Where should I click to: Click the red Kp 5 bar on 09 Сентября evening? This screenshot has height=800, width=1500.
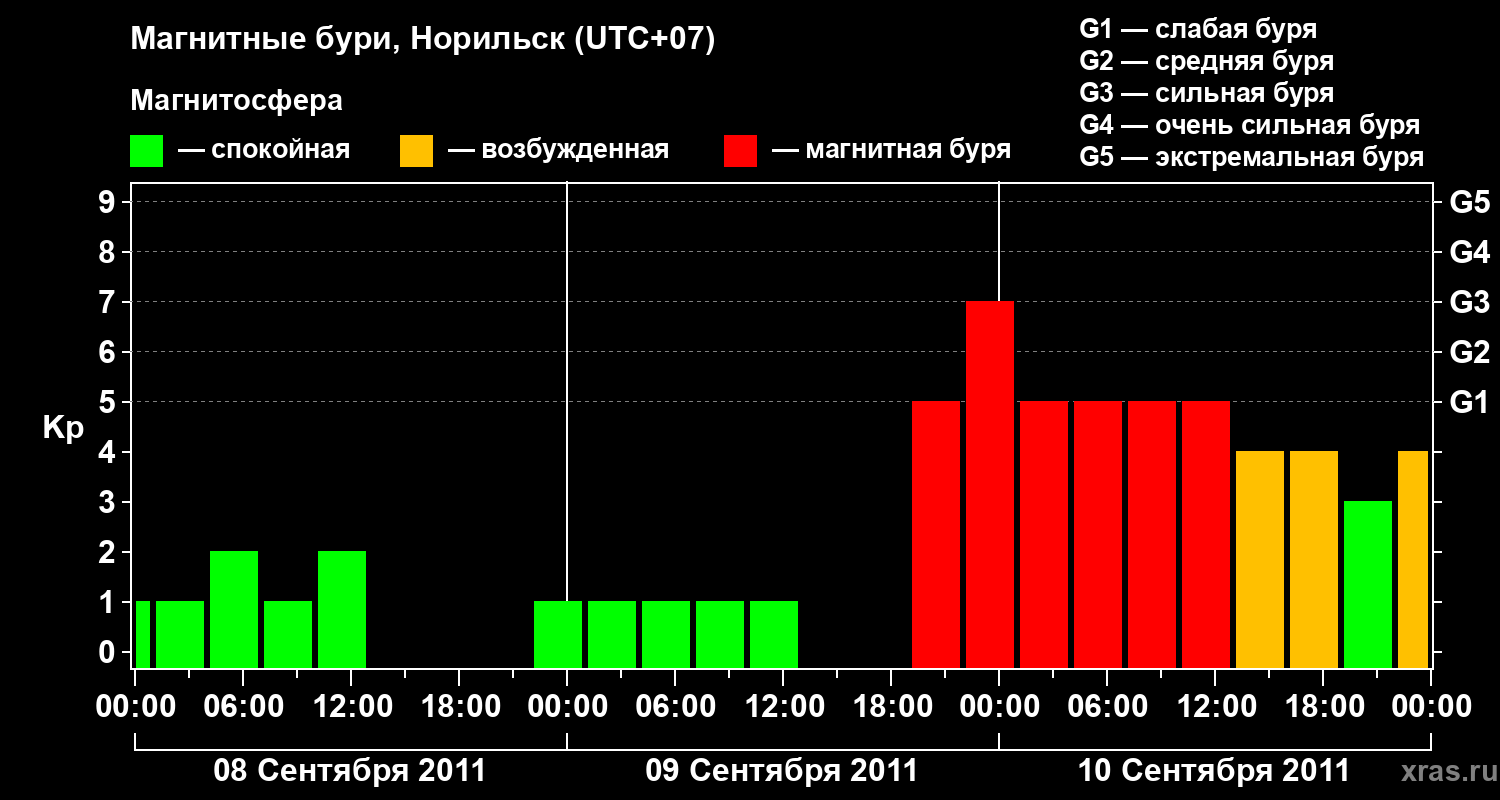tap(936, 534)
